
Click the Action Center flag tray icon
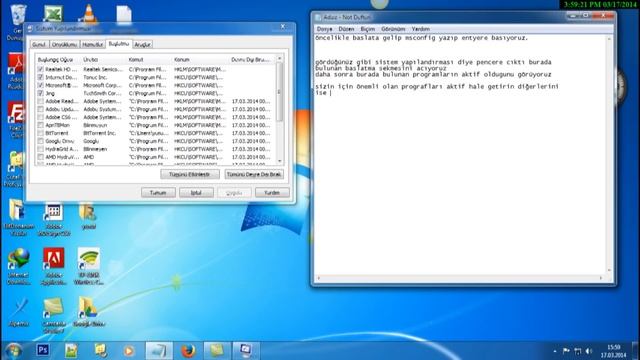pos(566,351)
